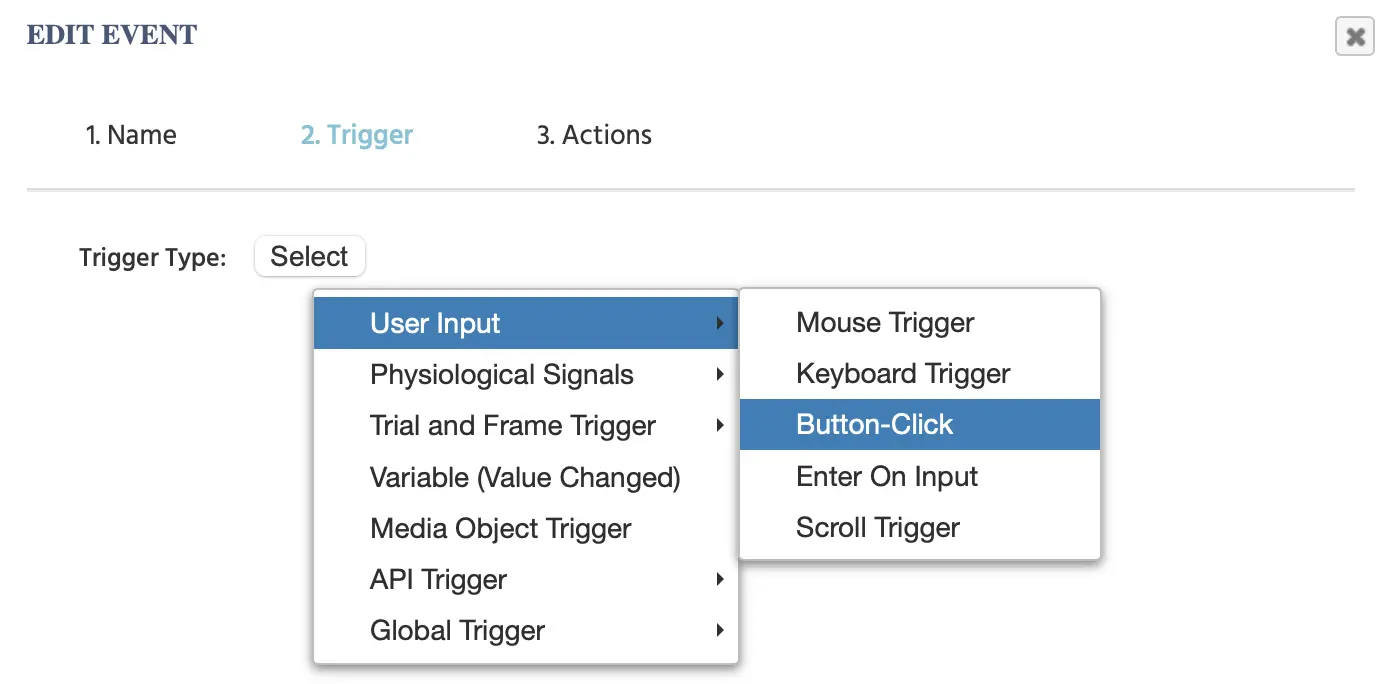Pick Enter On Input trigger
1384x684 pixels.
(886, 477)
